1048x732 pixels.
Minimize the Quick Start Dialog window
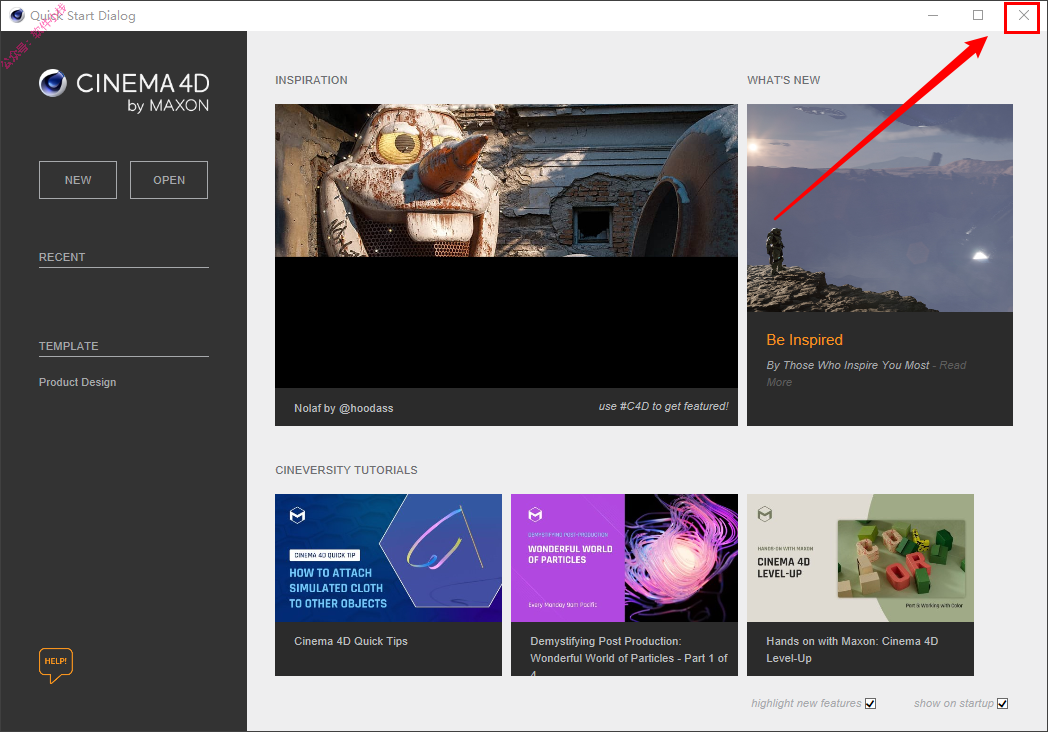point(932,15)
